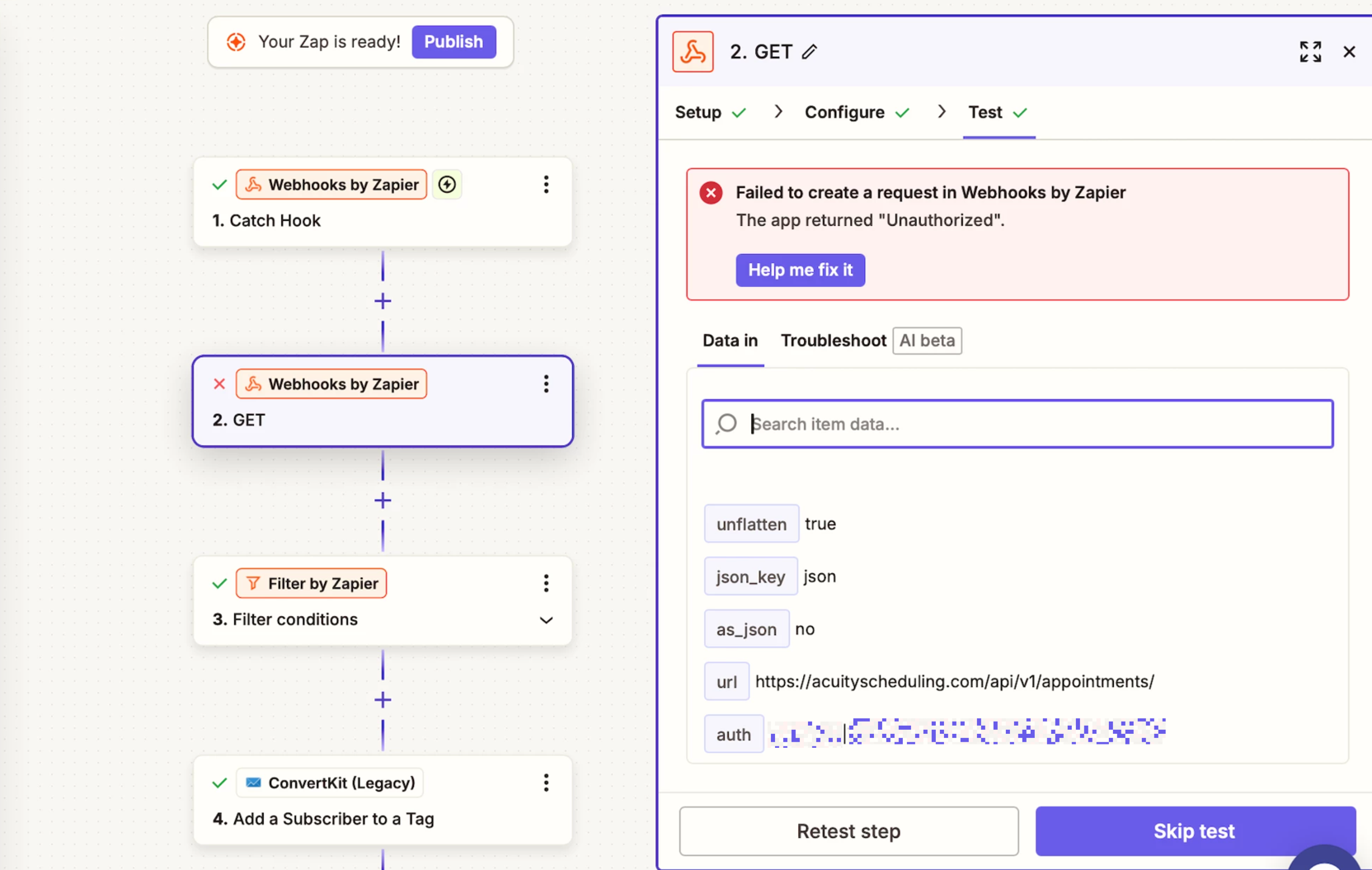
Task: Rename the step with the pencil icon
Action: click(x=810, y=52)
